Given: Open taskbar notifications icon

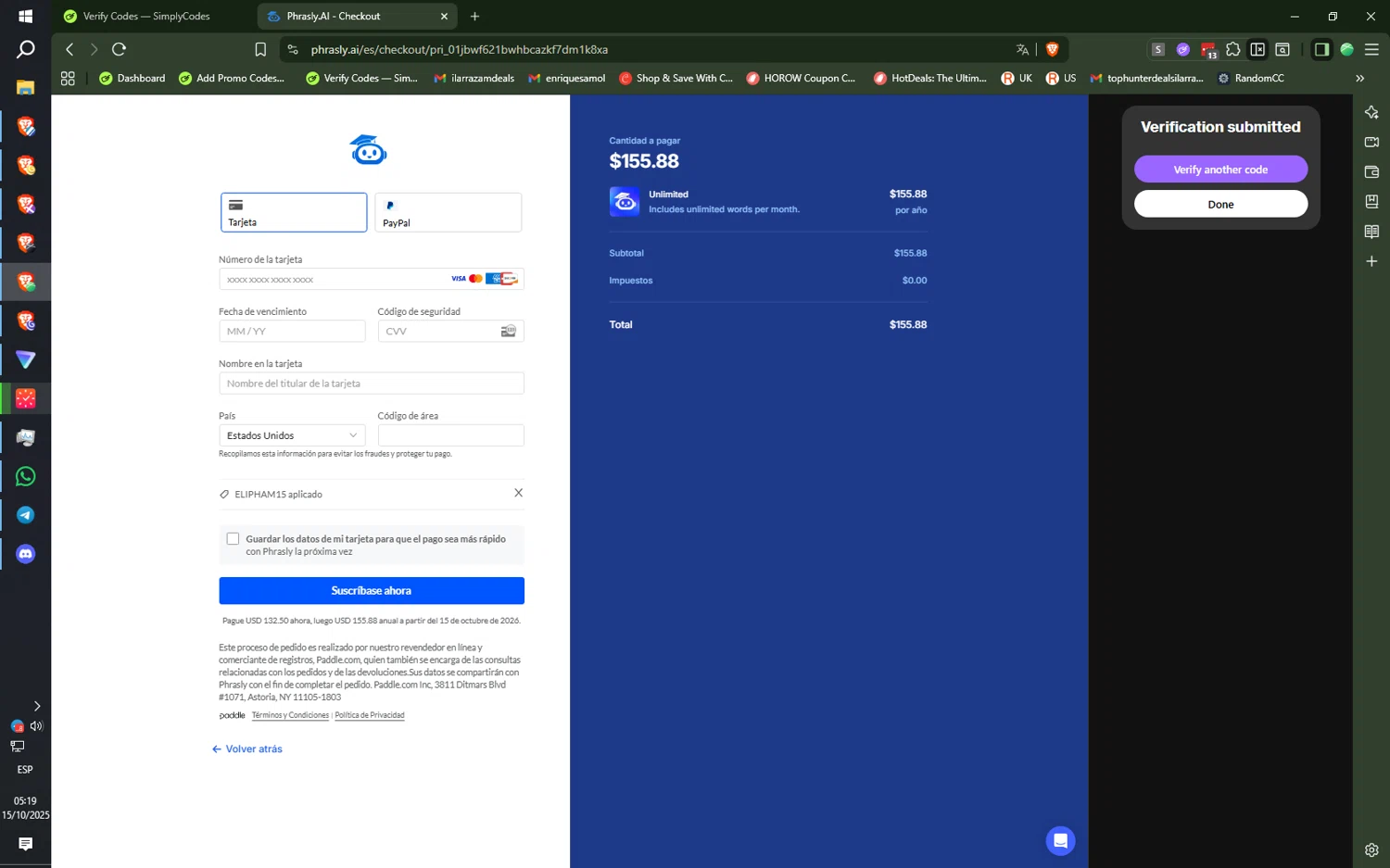Looking at the screenshot, I should click(25, 844).
